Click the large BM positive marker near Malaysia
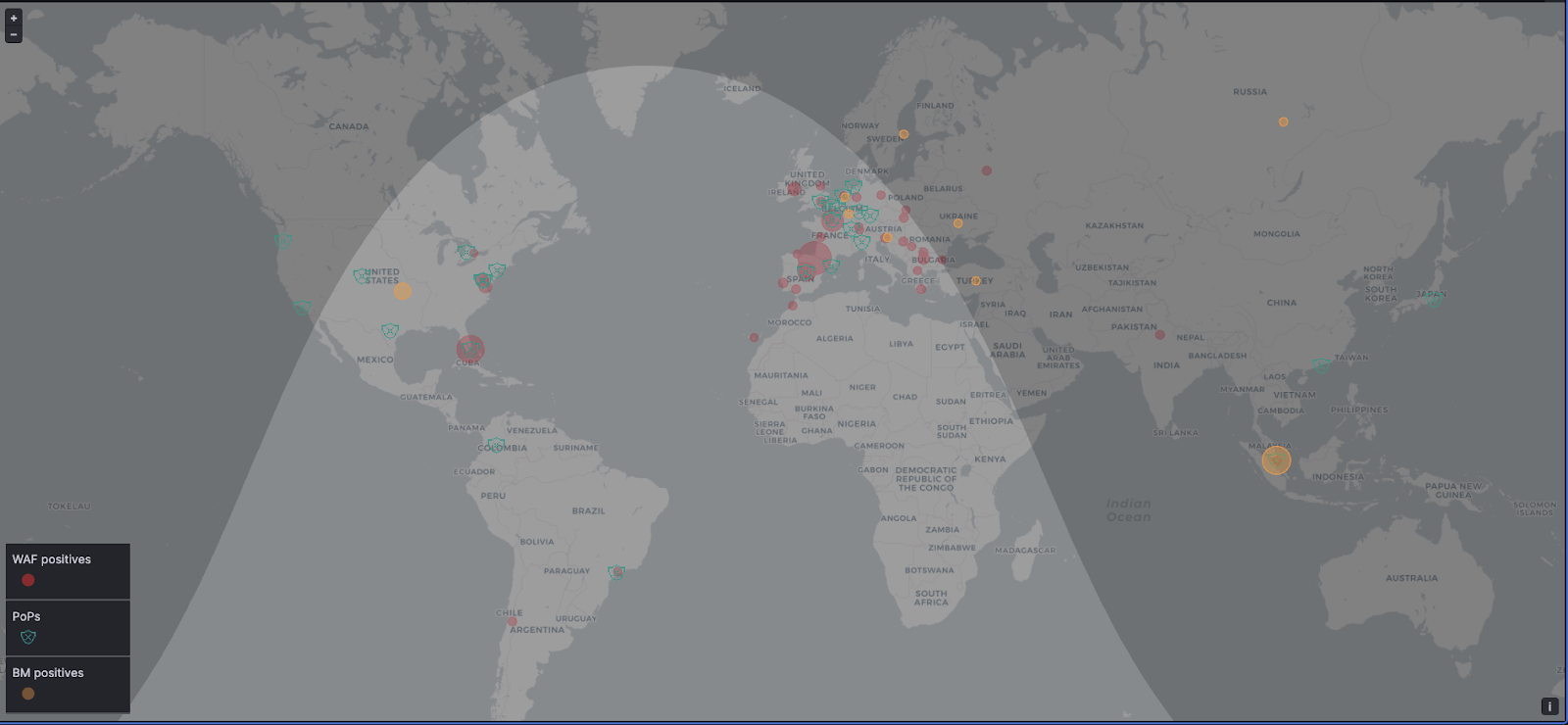The width and height of the screenshot is (1568, 725). tap(1276, 459)
